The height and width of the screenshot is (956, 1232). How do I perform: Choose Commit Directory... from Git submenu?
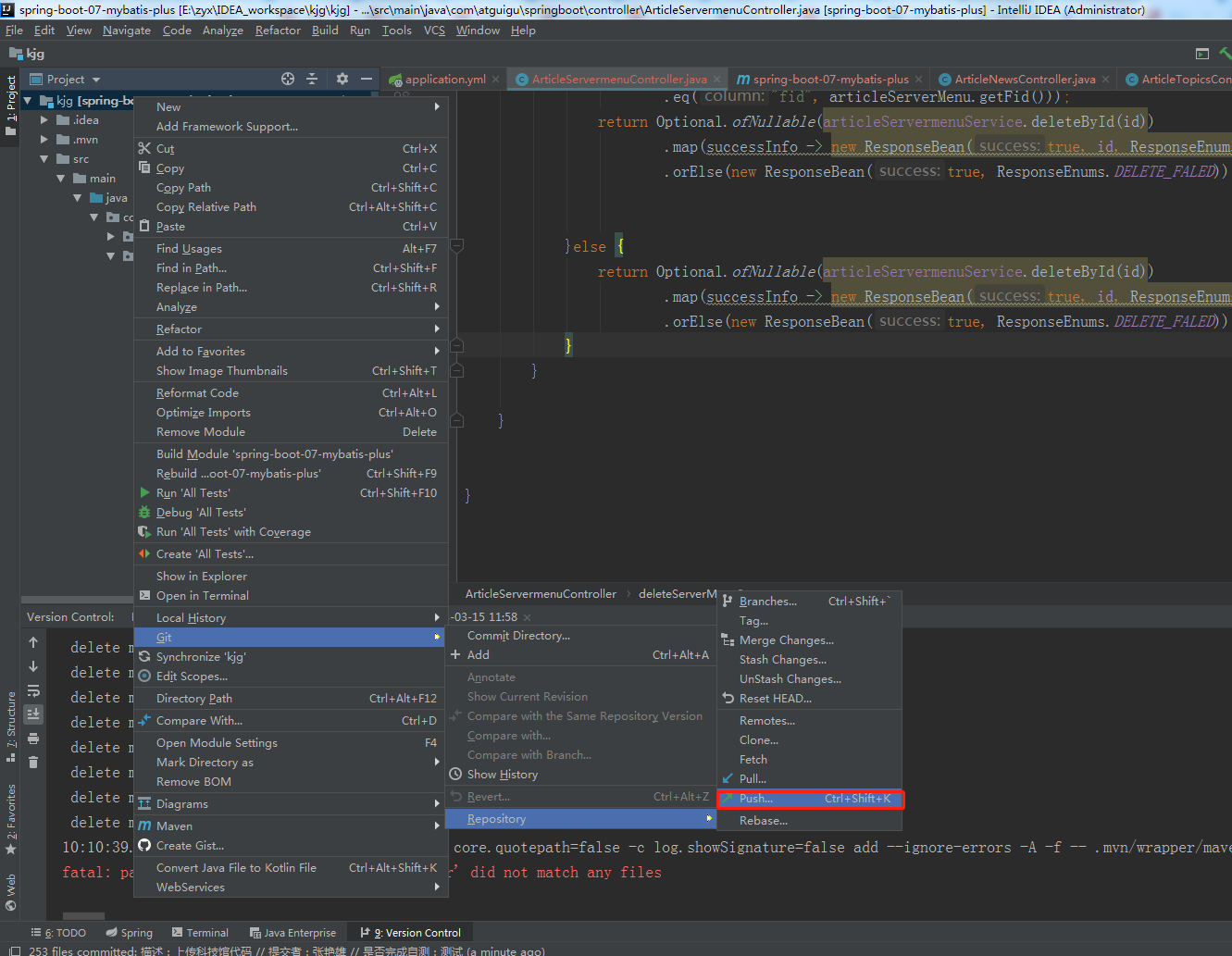coord(580,636)
